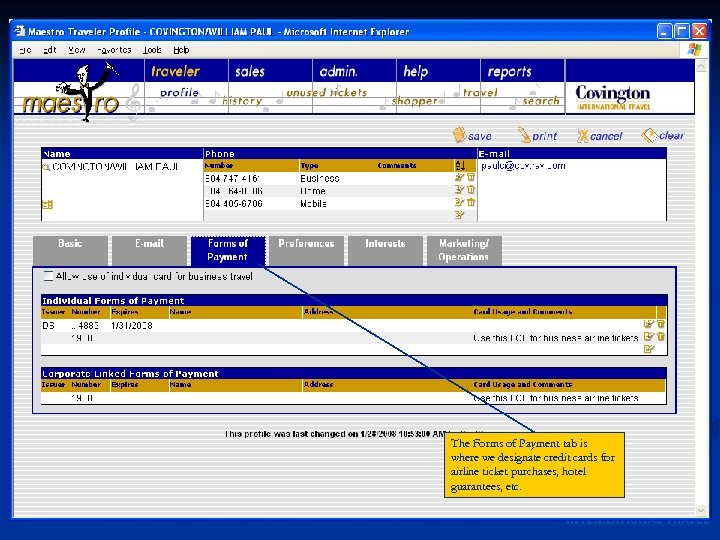Click the page icon in the title bar
The height and width of the screenshot is (540, 720).
(20, 31)
